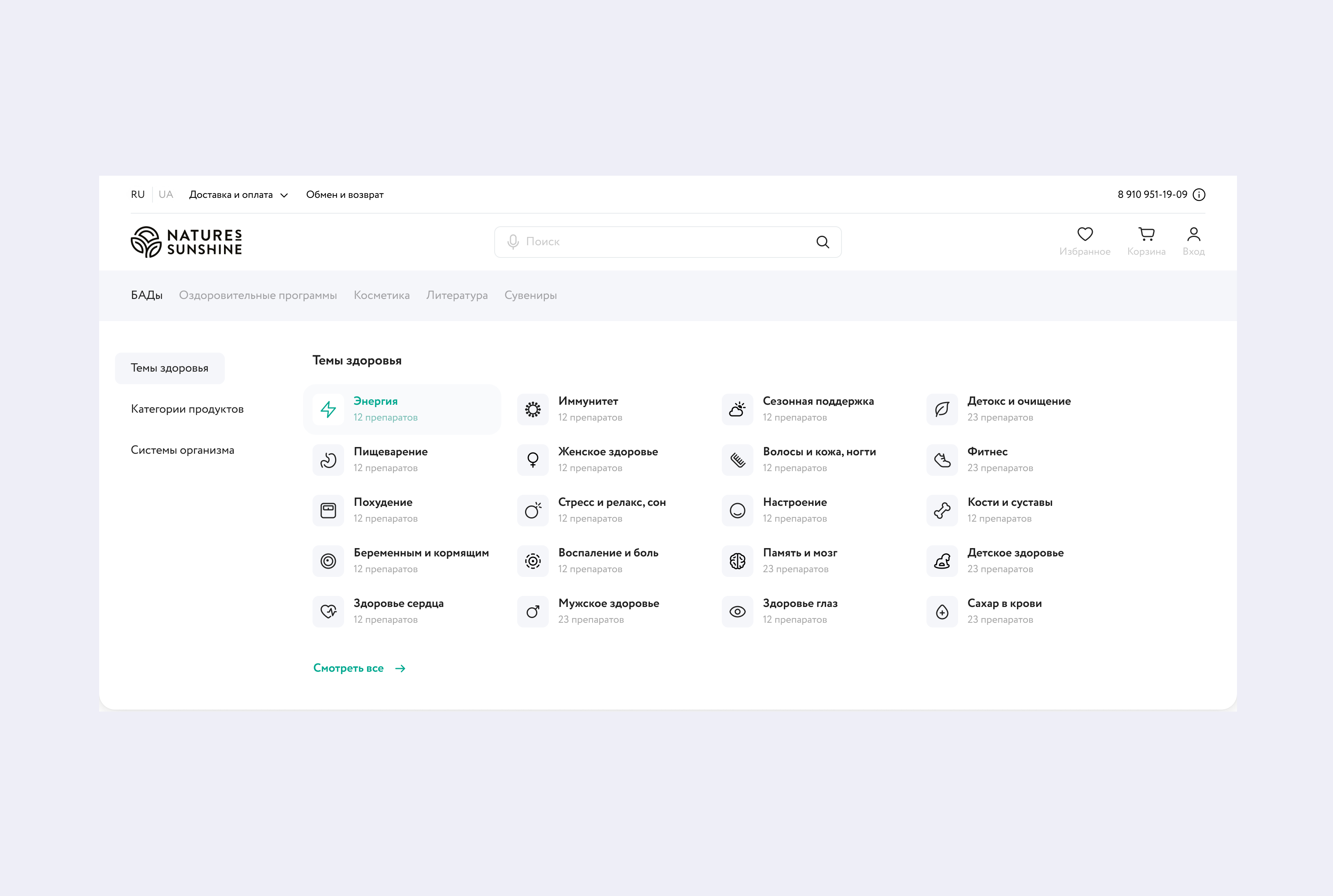Click the Здоровье сердца heart pulse icon
This screenshot has width=1333, height=896.
(328, 611)
